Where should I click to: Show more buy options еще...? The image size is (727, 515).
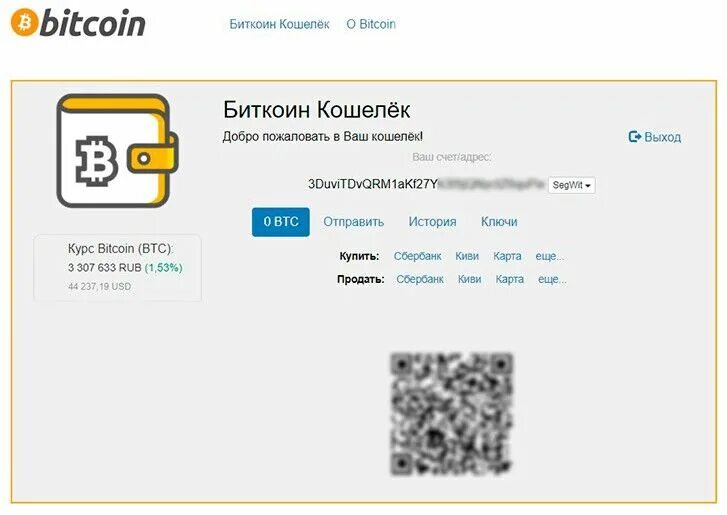coord(550,256)
